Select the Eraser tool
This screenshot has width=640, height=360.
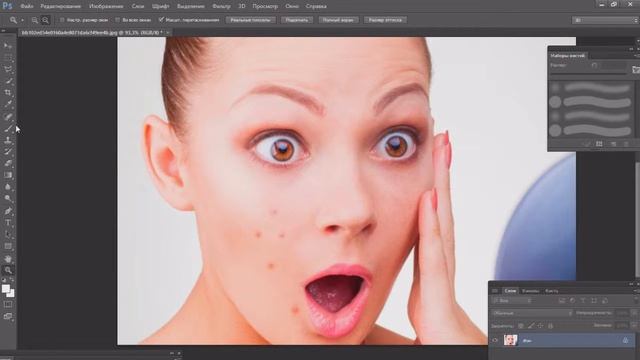pos(8,164)
